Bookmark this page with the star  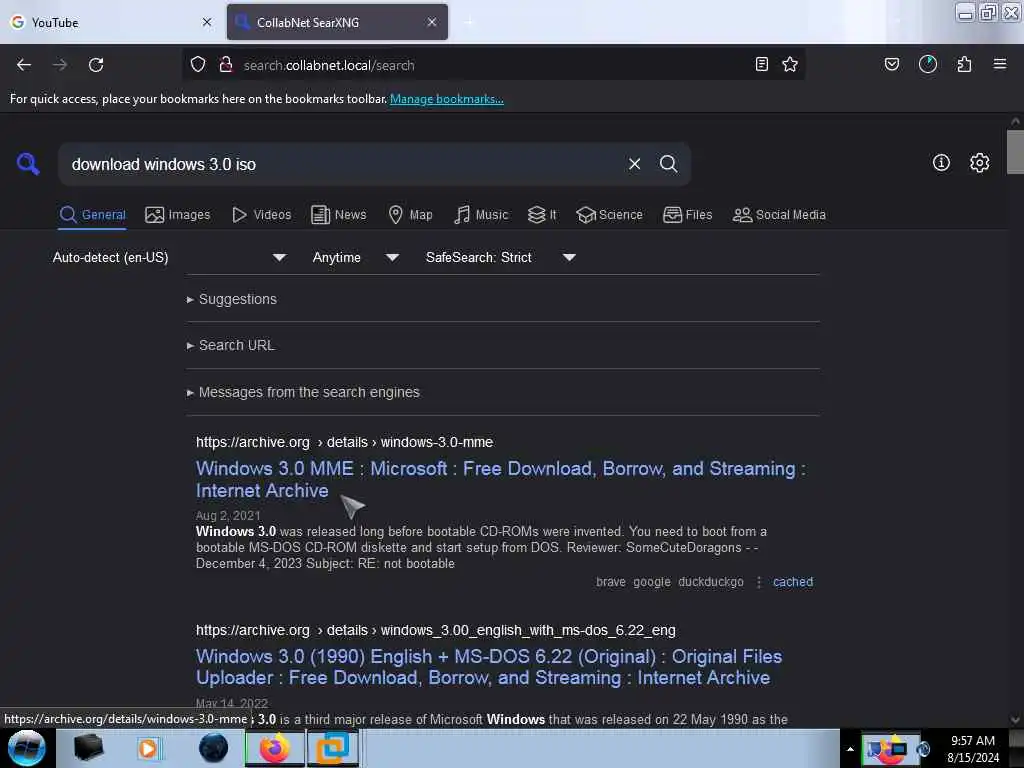[x=790, y=64]
